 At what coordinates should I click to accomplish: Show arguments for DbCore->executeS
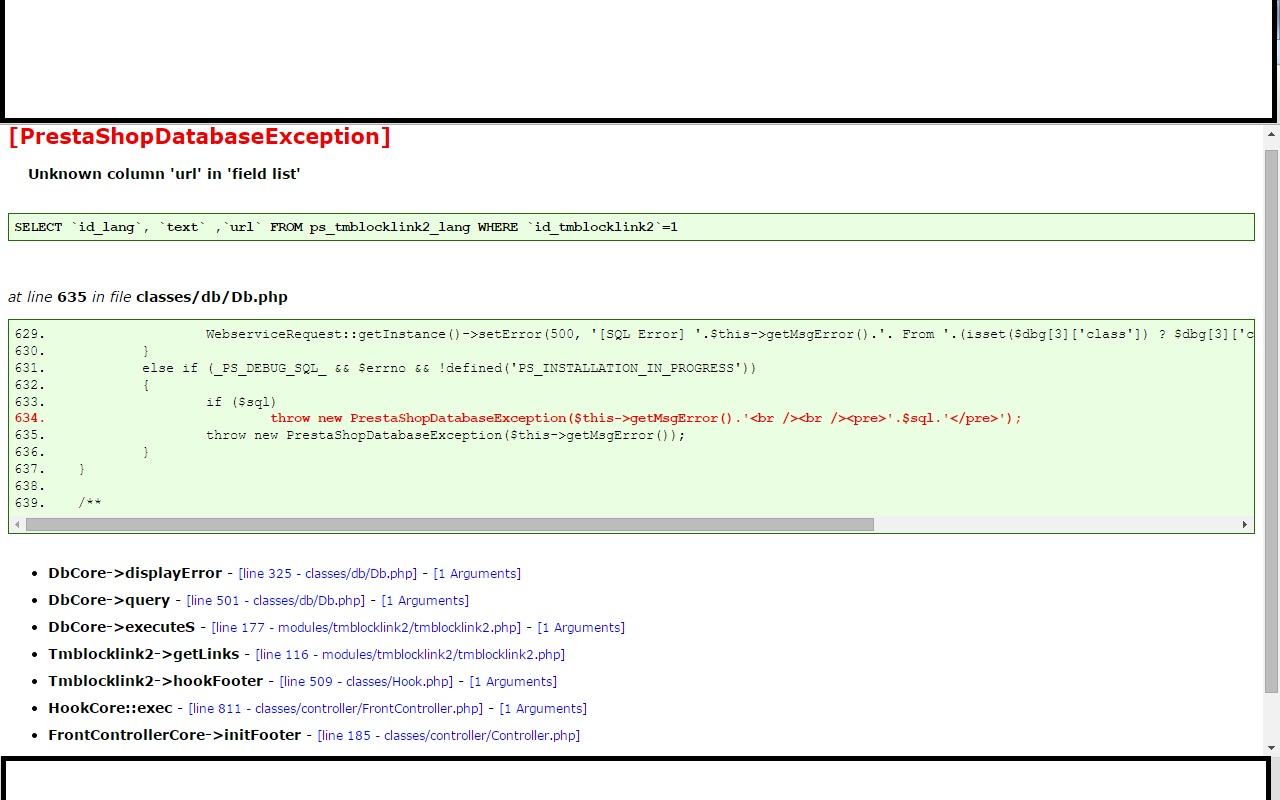581,628
